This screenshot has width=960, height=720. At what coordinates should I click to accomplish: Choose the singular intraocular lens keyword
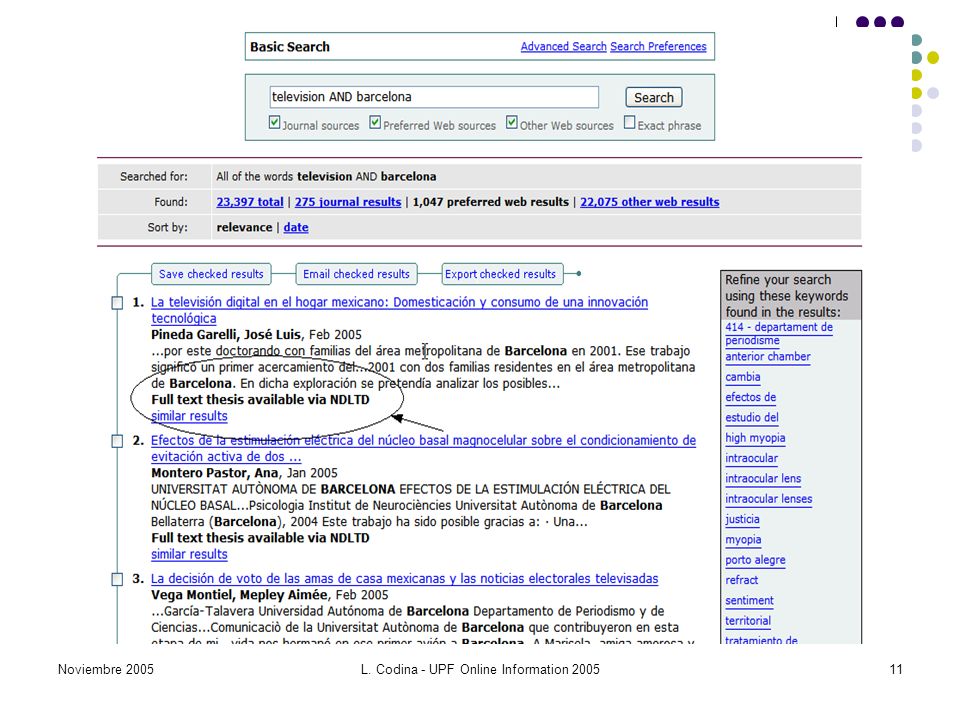point(763,479)
